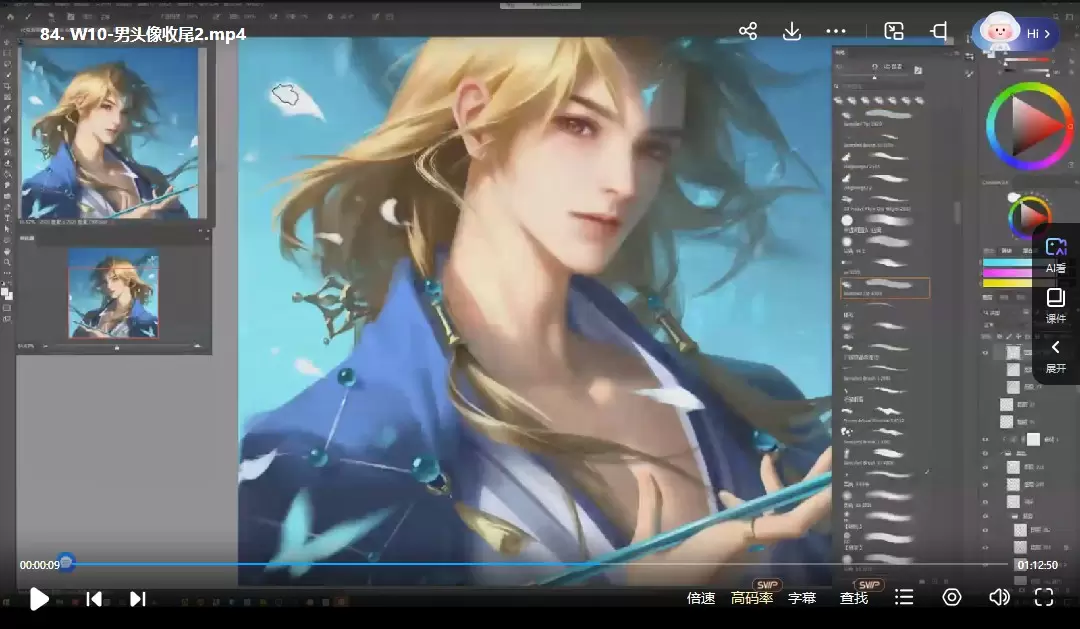Select the Crop tool

click(x=7, y=86)
